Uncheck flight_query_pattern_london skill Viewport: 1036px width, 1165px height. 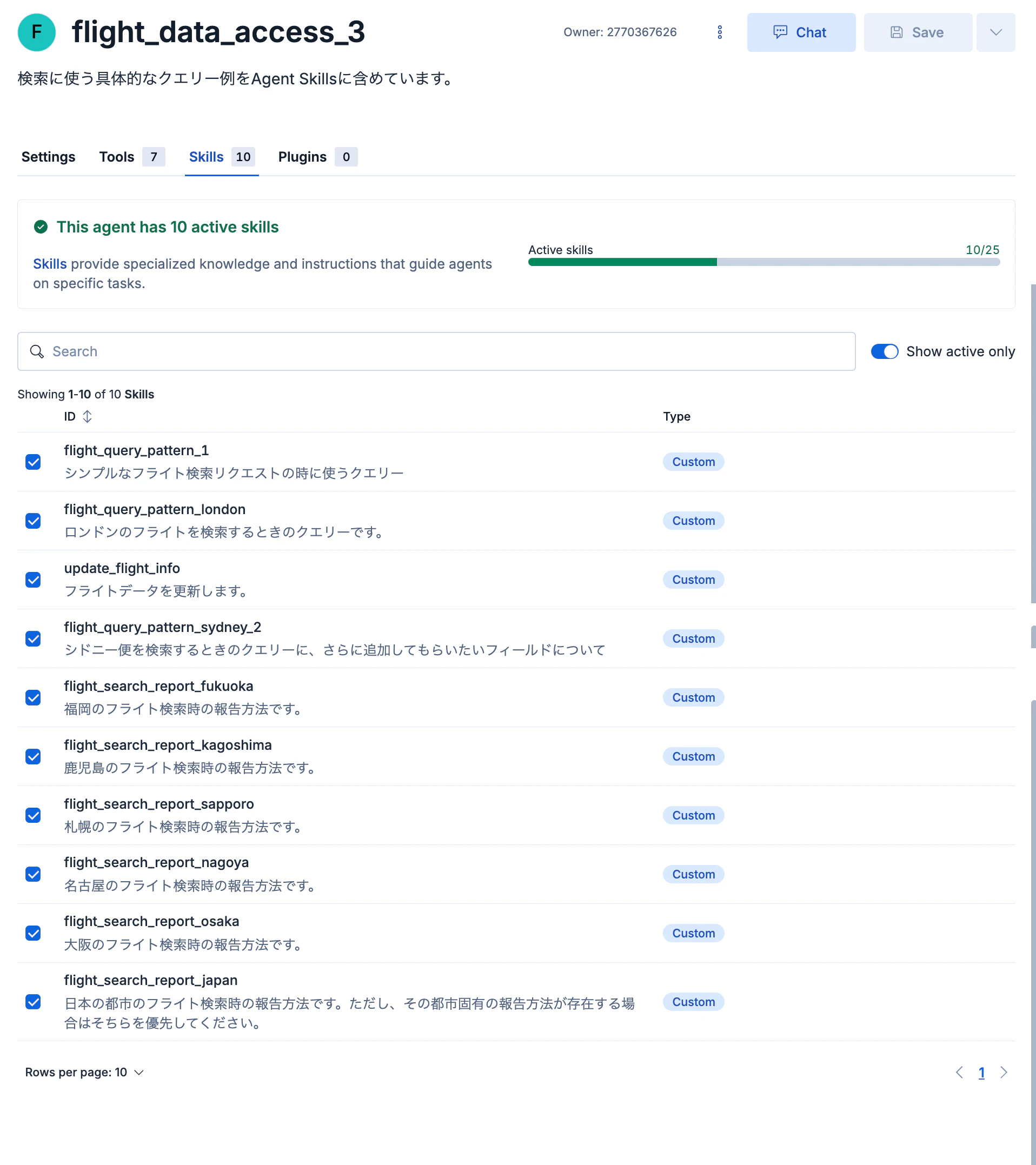[x=33, y=521]
